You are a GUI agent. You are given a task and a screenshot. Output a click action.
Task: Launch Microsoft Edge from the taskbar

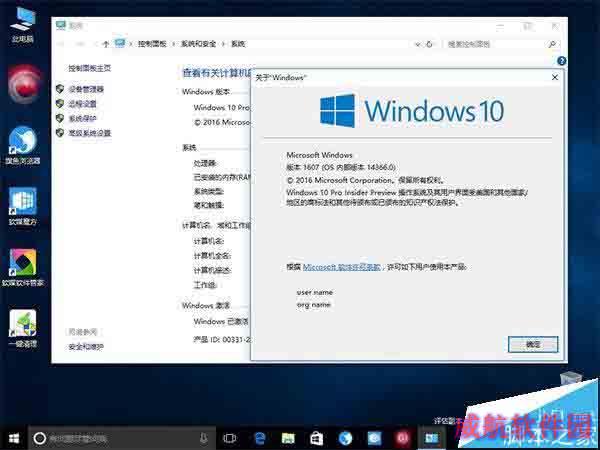[x=260, y=438]
